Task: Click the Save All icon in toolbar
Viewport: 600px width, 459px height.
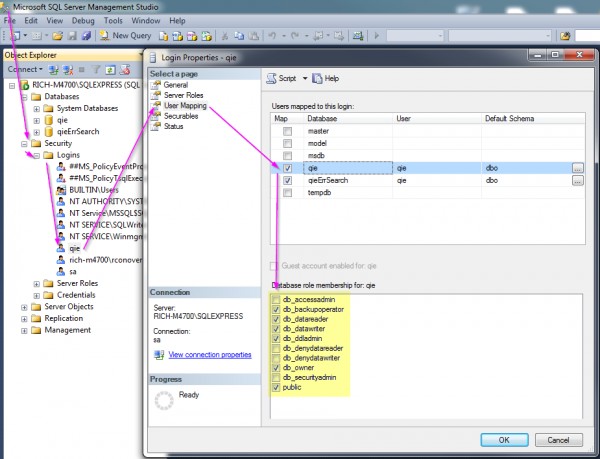Action: click(86, 36)
